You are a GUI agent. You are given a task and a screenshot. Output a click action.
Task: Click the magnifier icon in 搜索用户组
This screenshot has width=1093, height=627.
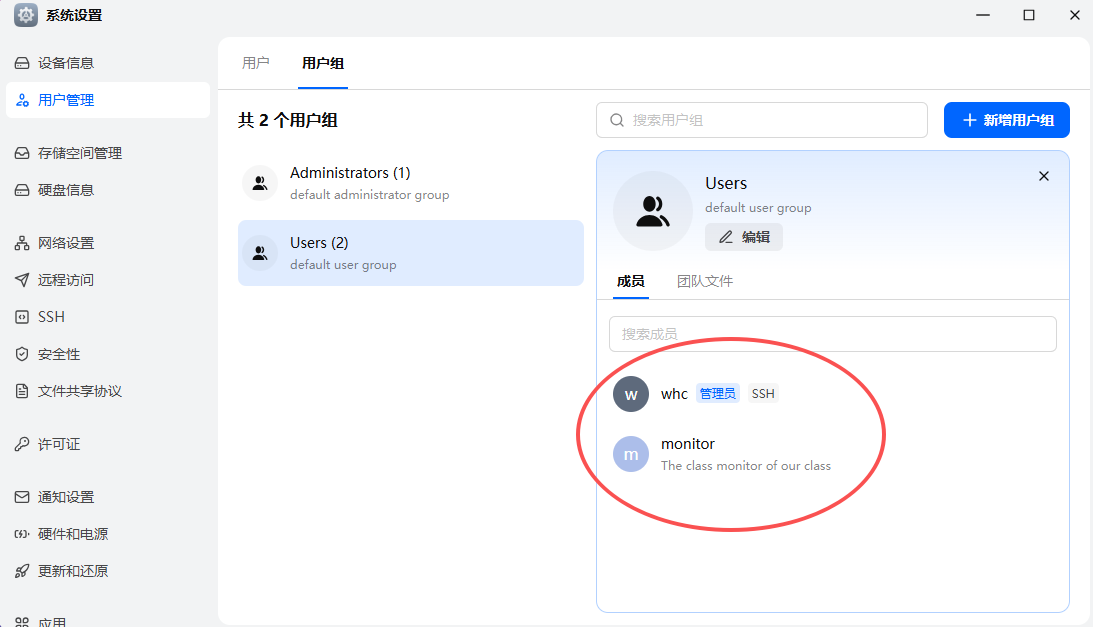pos(617,120)
